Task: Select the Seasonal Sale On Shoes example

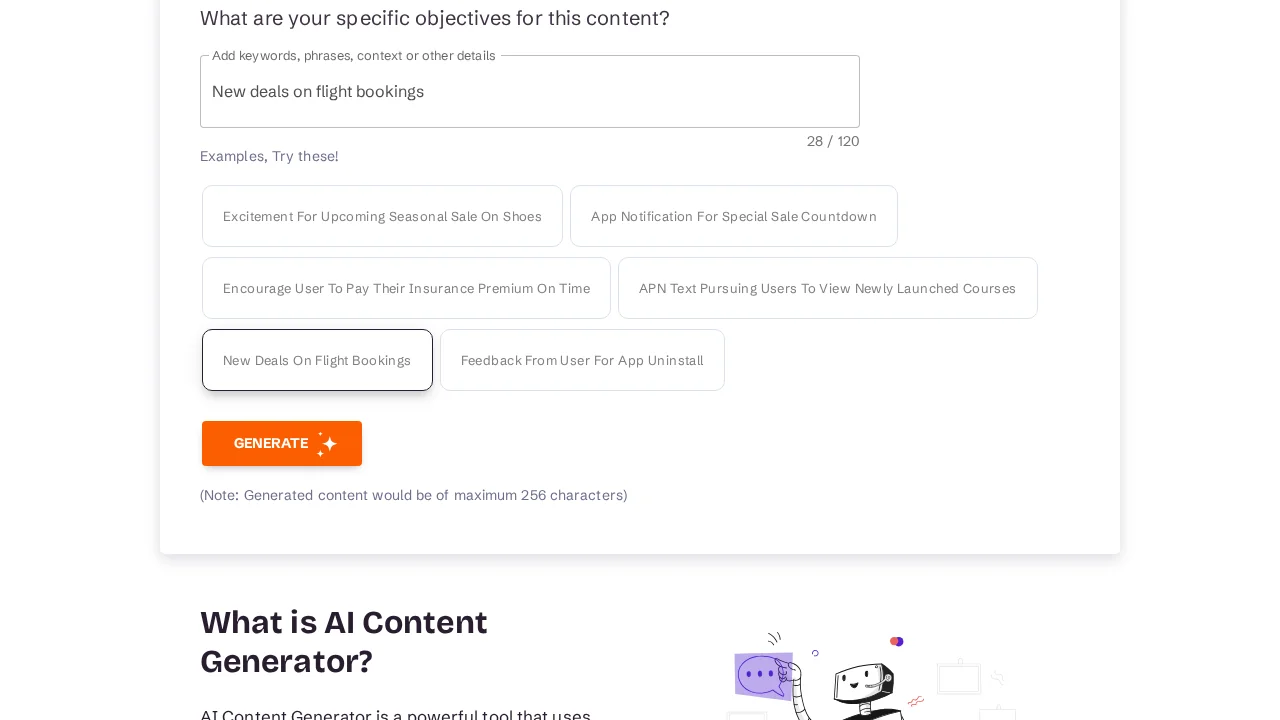Action: tap(382, 216)
